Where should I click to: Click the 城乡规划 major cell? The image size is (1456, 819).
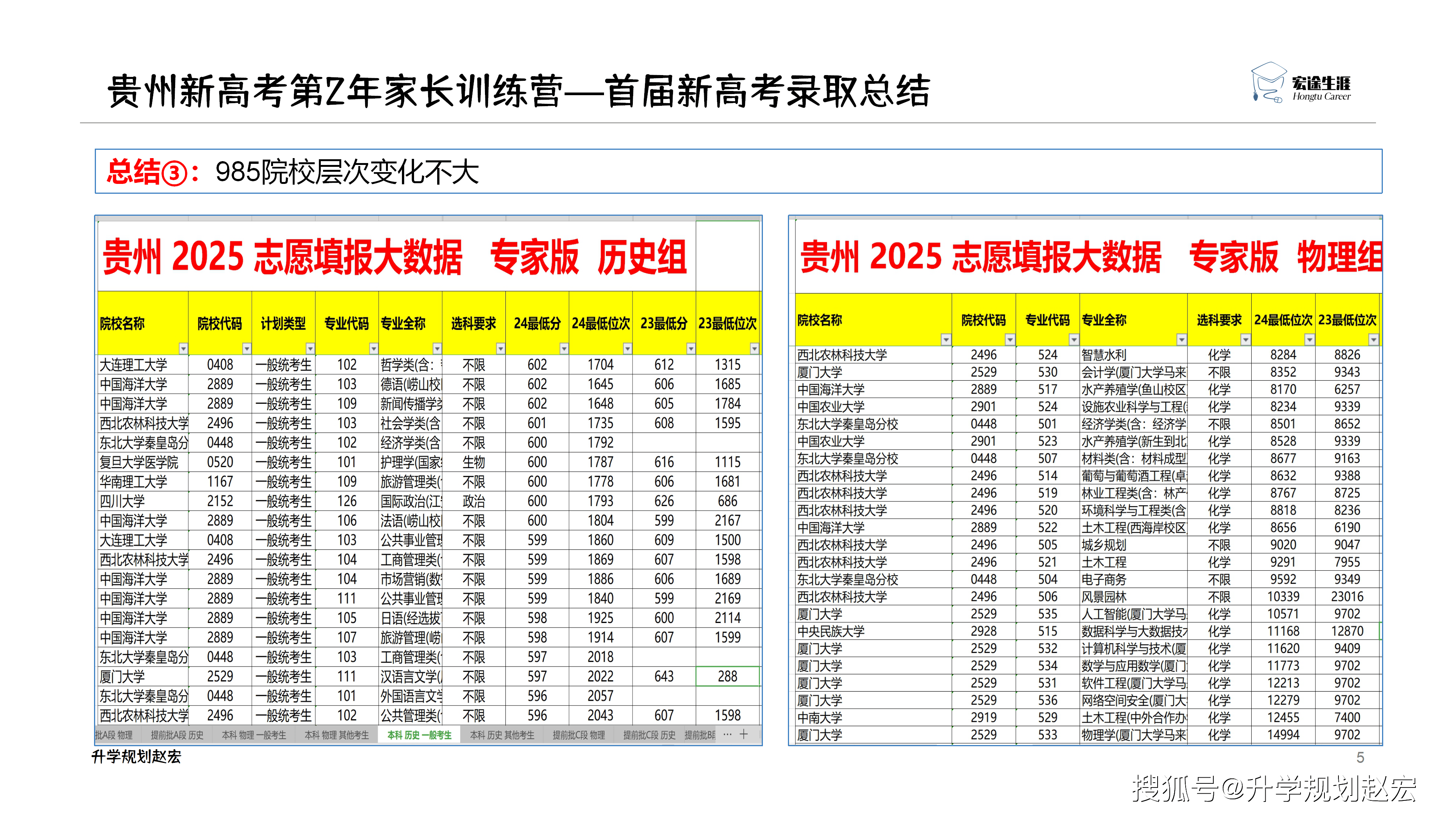1134,545
